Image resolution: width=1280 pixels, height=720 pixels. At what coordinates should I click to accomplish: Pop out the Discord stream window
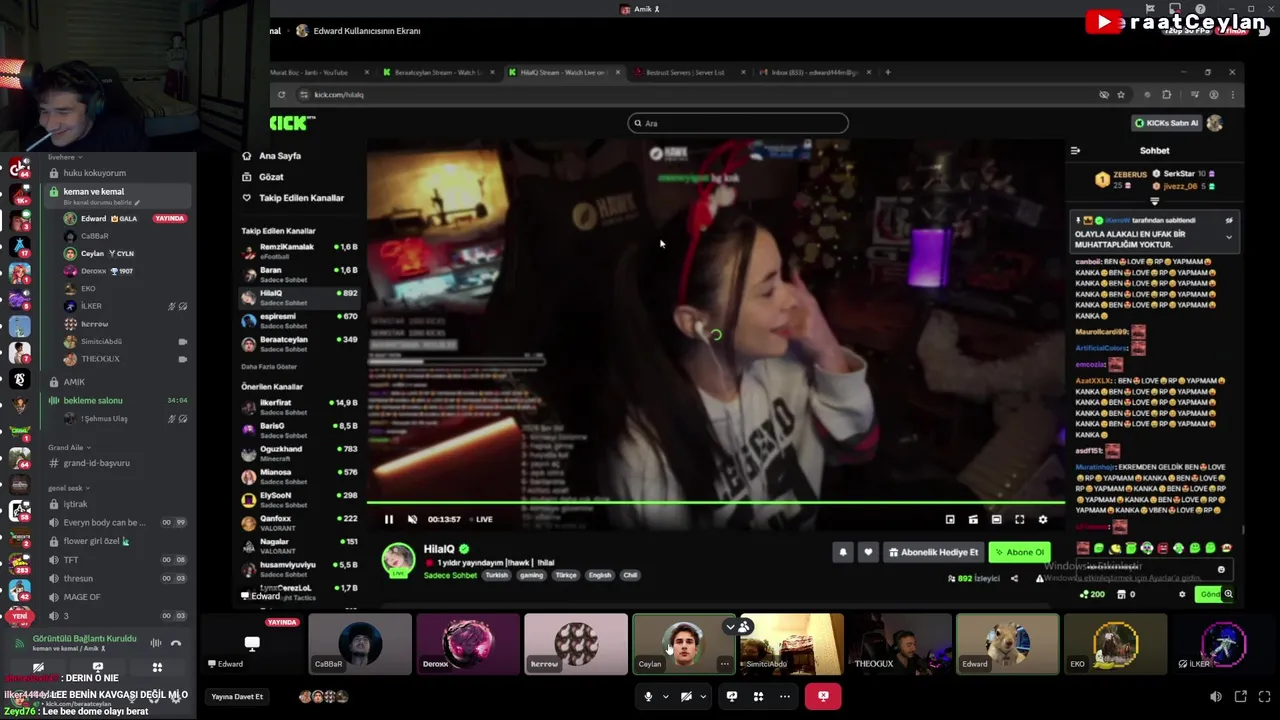[1240, 697]
